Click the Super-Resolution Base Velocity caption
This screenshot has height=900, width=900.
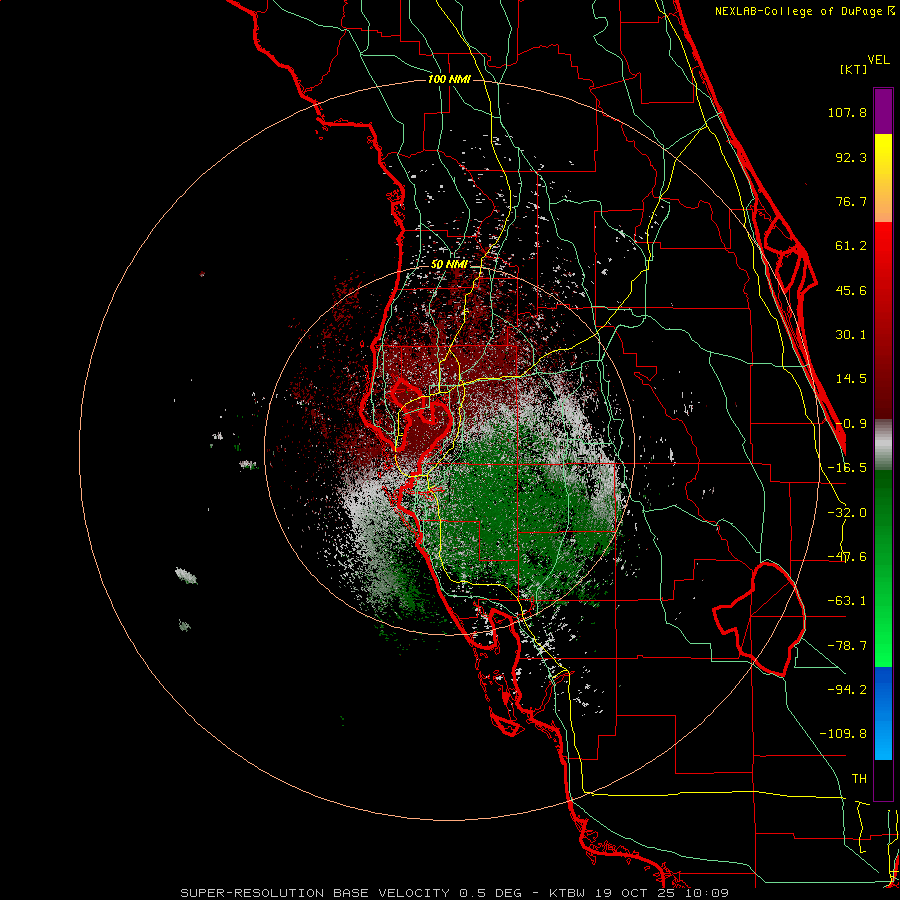tap(455, 893)
